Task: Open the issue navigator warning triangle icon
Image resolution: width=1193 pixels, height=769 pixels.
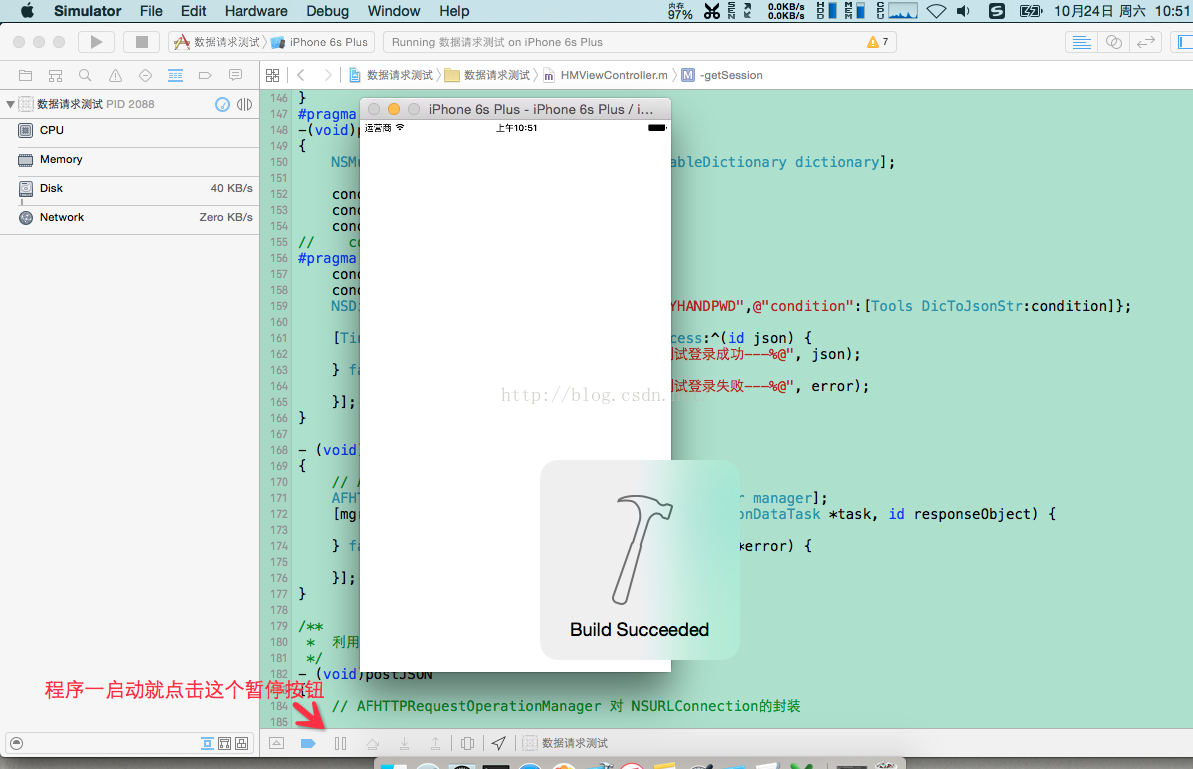Action: 115,75
